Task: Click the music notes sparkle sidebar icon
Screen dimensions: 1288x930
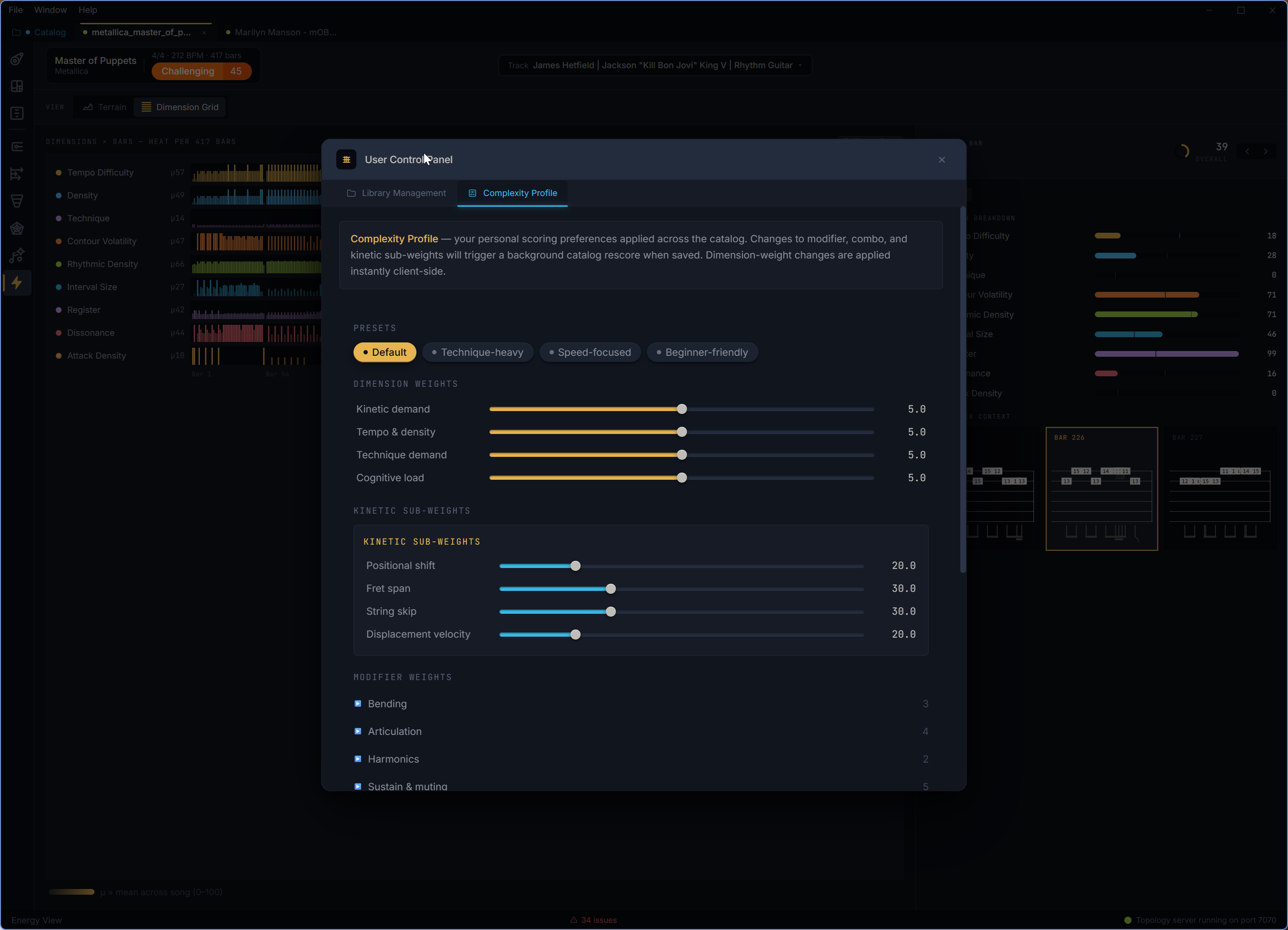Action: [17, 256]
